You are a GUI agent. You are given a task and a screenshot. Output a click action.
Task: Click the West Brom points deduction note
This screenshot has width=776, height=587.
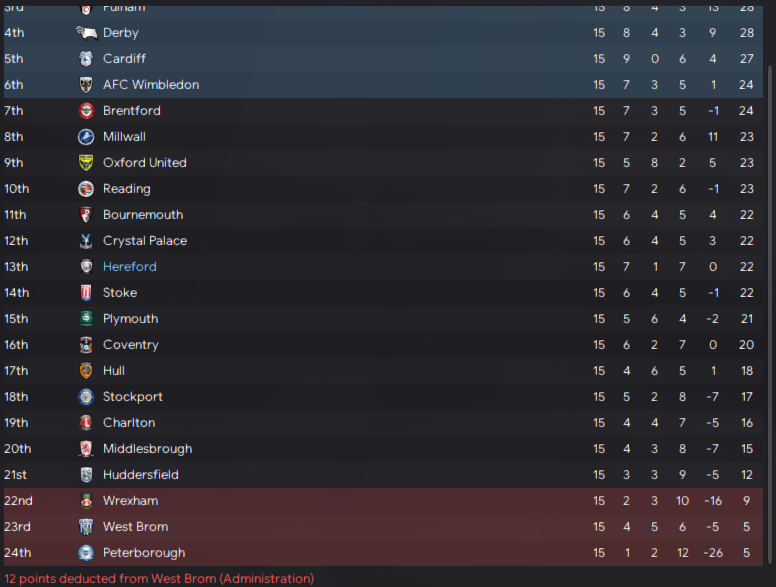coord(159,579)
